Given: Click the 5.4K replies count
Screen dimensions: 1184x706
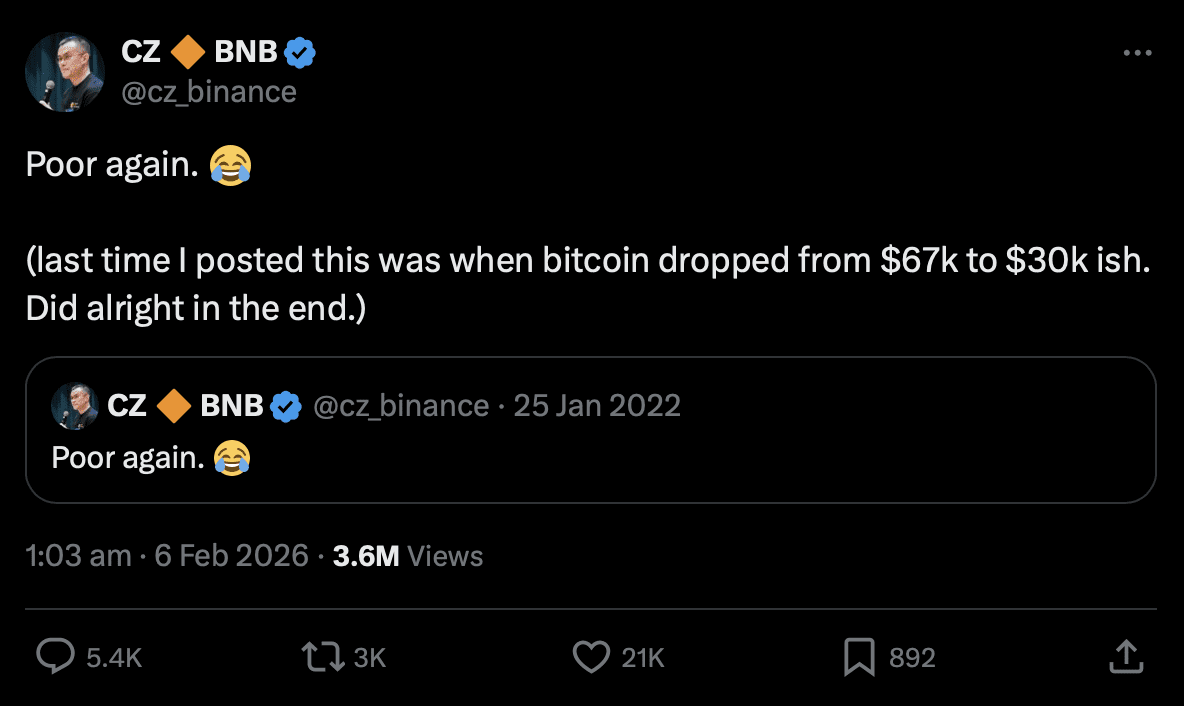Looking at the screenshot, I should tap(114, 657).
